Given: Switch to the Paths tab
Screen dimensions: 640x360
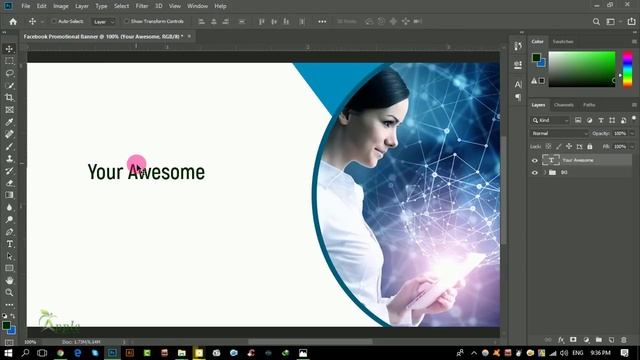Looking at the screenshot, I should pyautogui.click(x=589, y=105).
